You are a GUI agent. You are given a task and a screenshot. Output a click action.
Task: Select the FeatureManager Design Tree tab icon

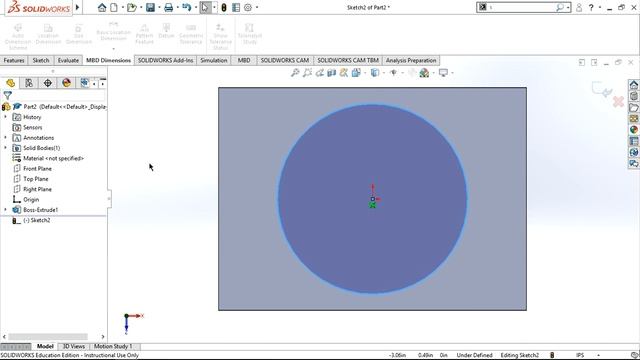tap(11, 83)
